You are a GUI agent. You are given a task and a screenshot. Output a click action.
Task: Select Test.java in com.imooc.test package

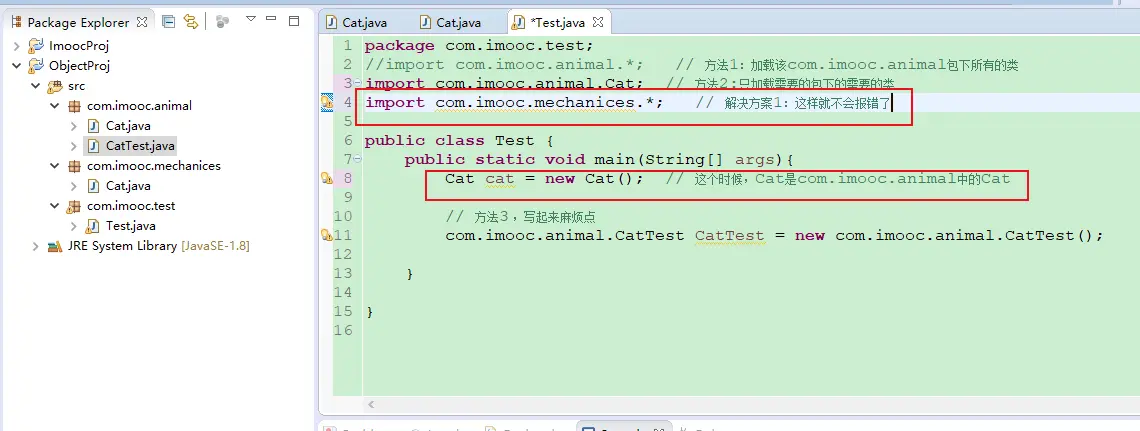coord(130,226)
